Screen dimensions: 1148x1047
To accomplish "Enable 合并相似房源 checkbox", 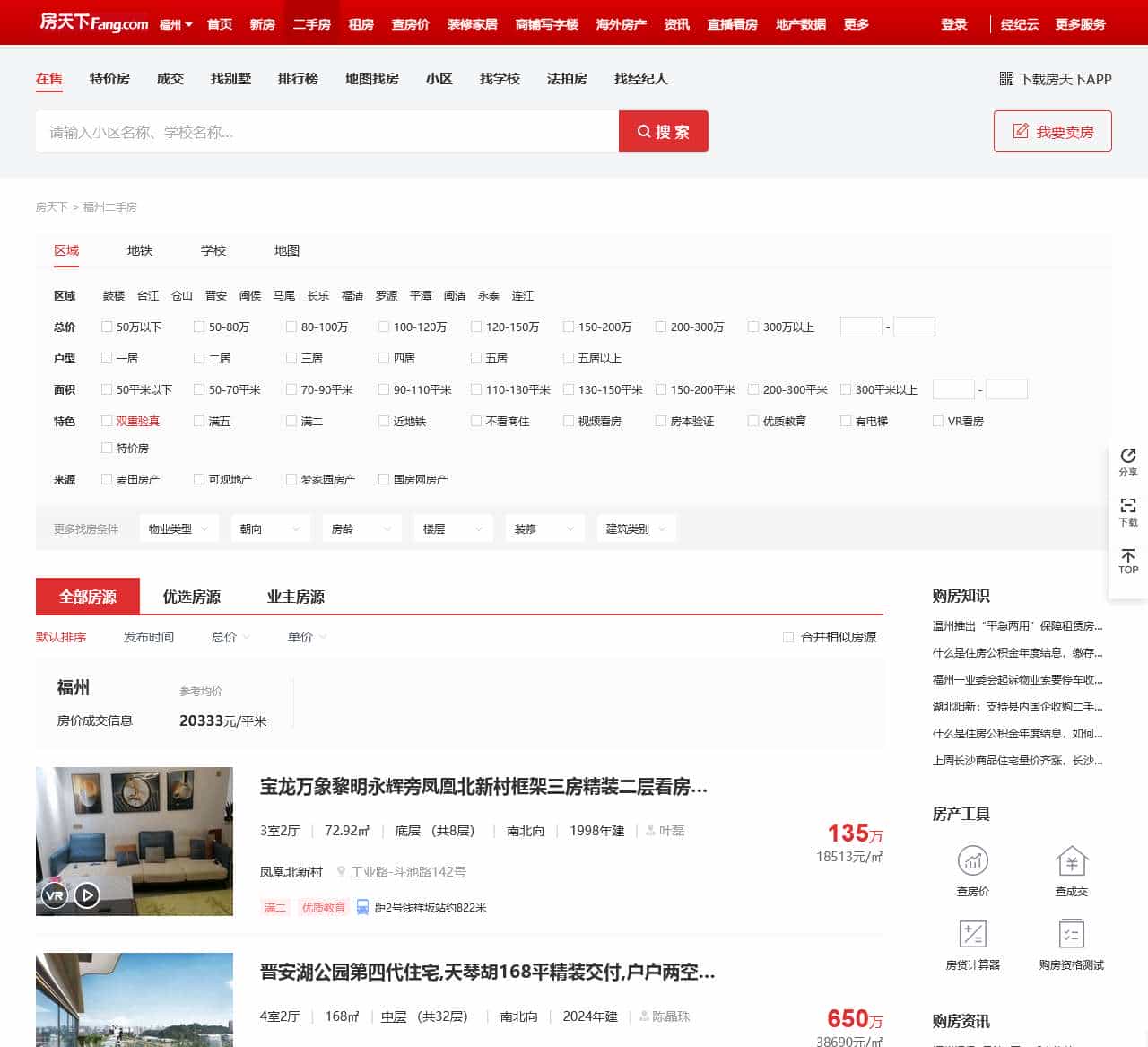I will (788, 637).
